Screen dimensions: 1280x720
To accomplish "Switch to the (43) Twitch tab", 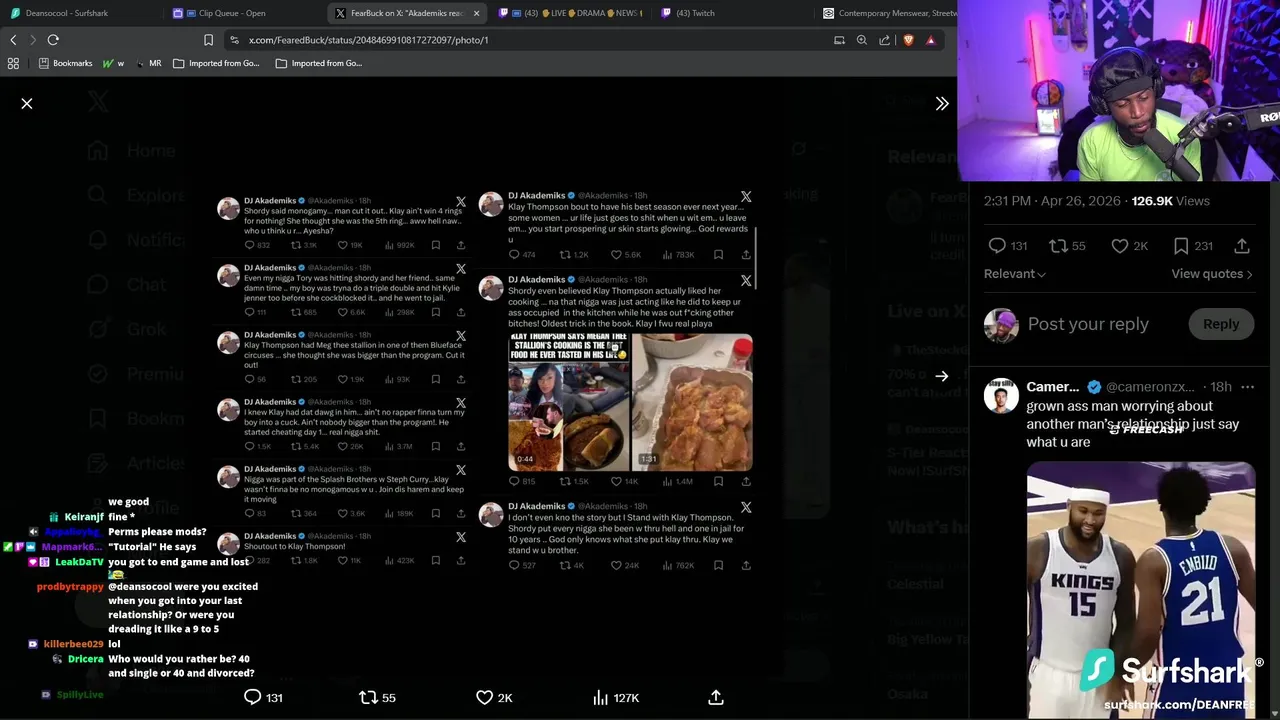I will [x=695, y=13].
